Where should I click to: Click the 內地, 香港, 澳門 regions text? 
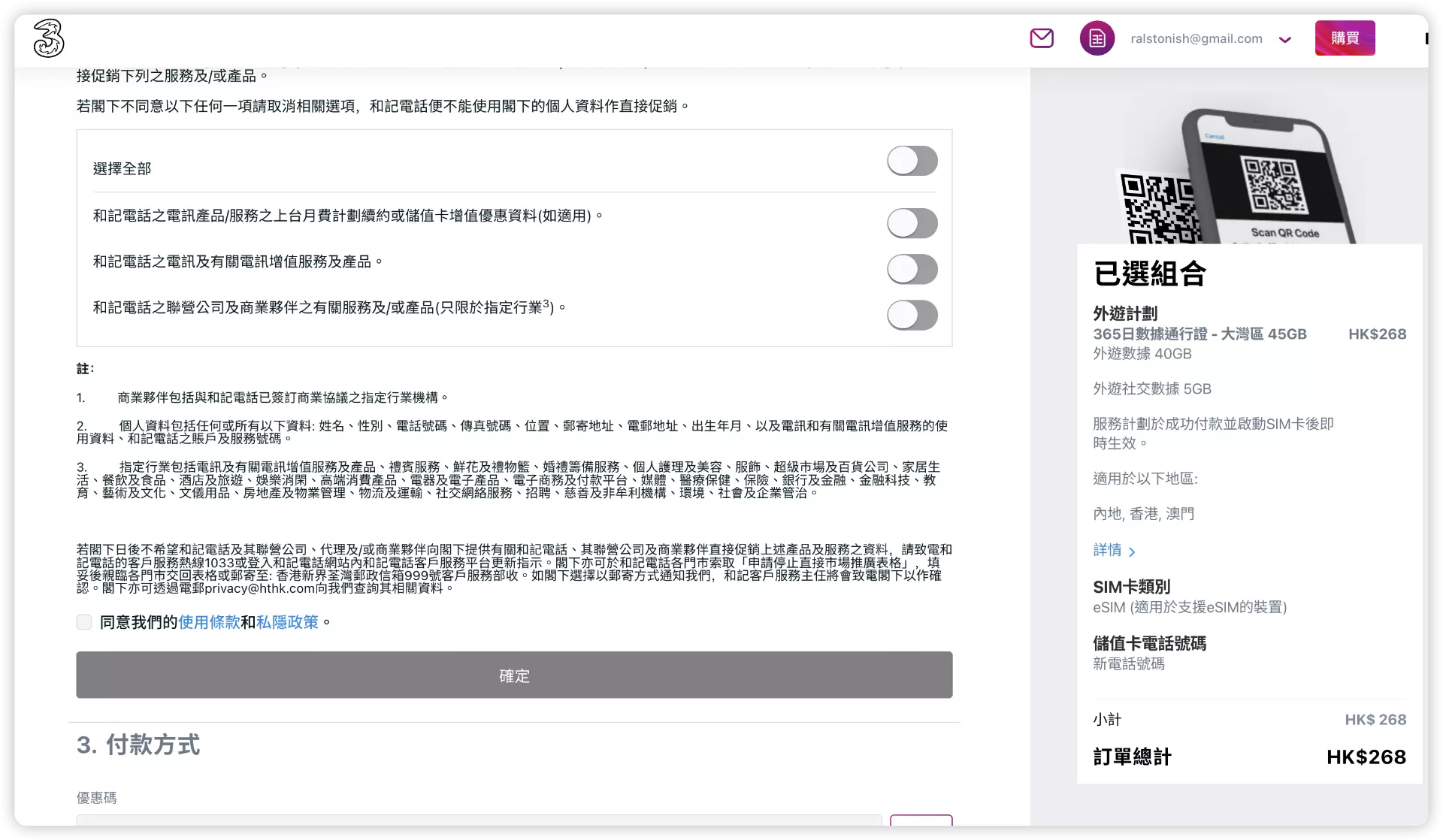click(x=1143, y=514)
